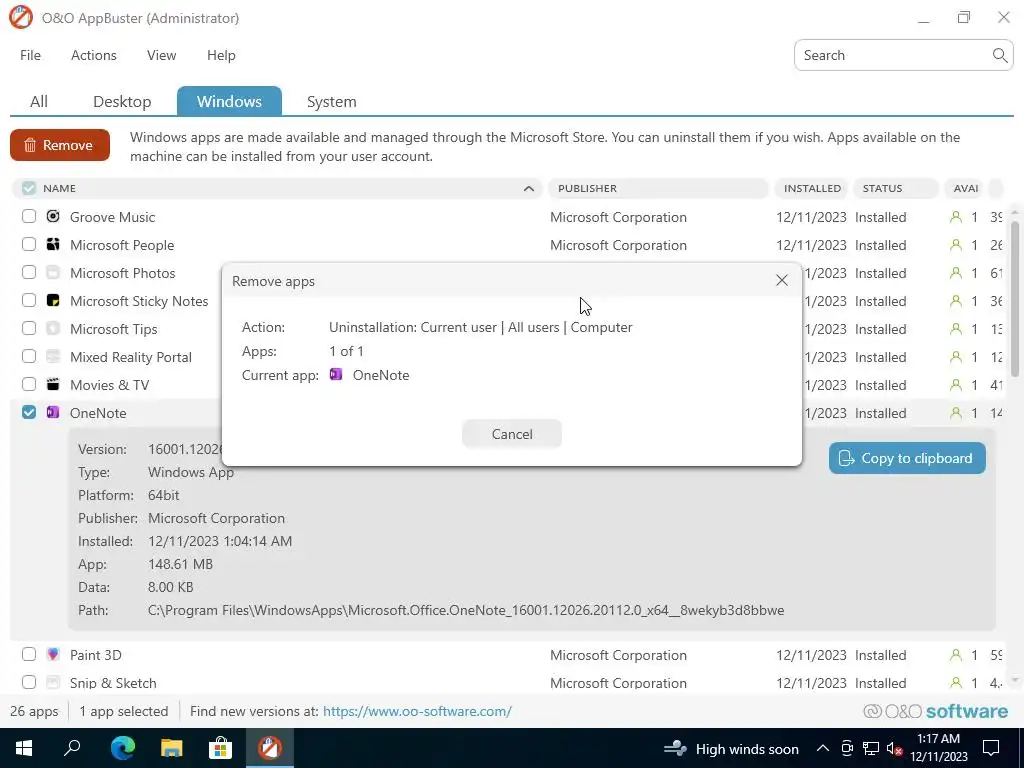Switch to the All tab

click(x=39, y=102)
